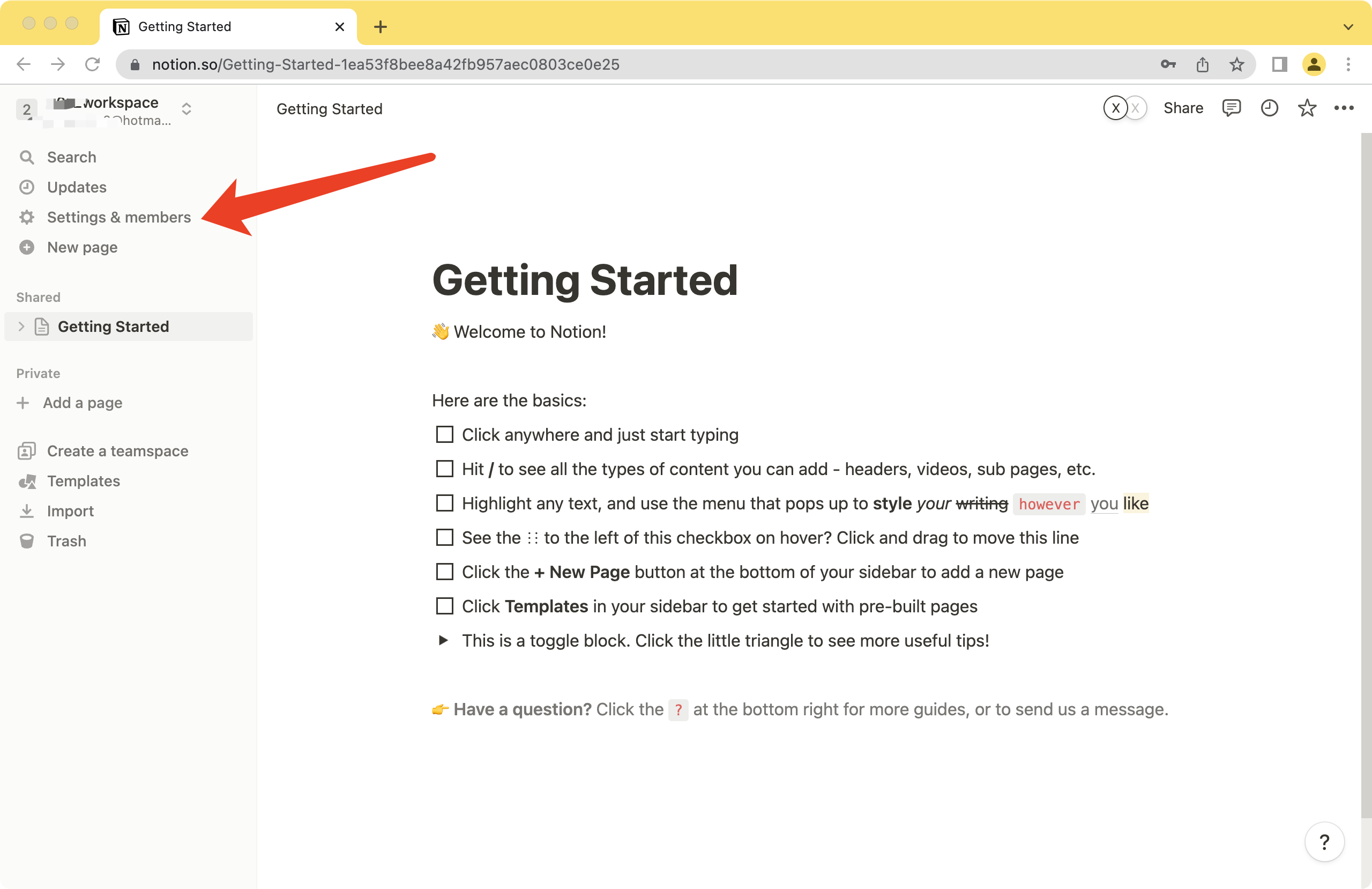Screen dimensions: 1372x889
Task: Tick the 'Click Templates in your sidebar' checkbox
Action: point(444,606)
